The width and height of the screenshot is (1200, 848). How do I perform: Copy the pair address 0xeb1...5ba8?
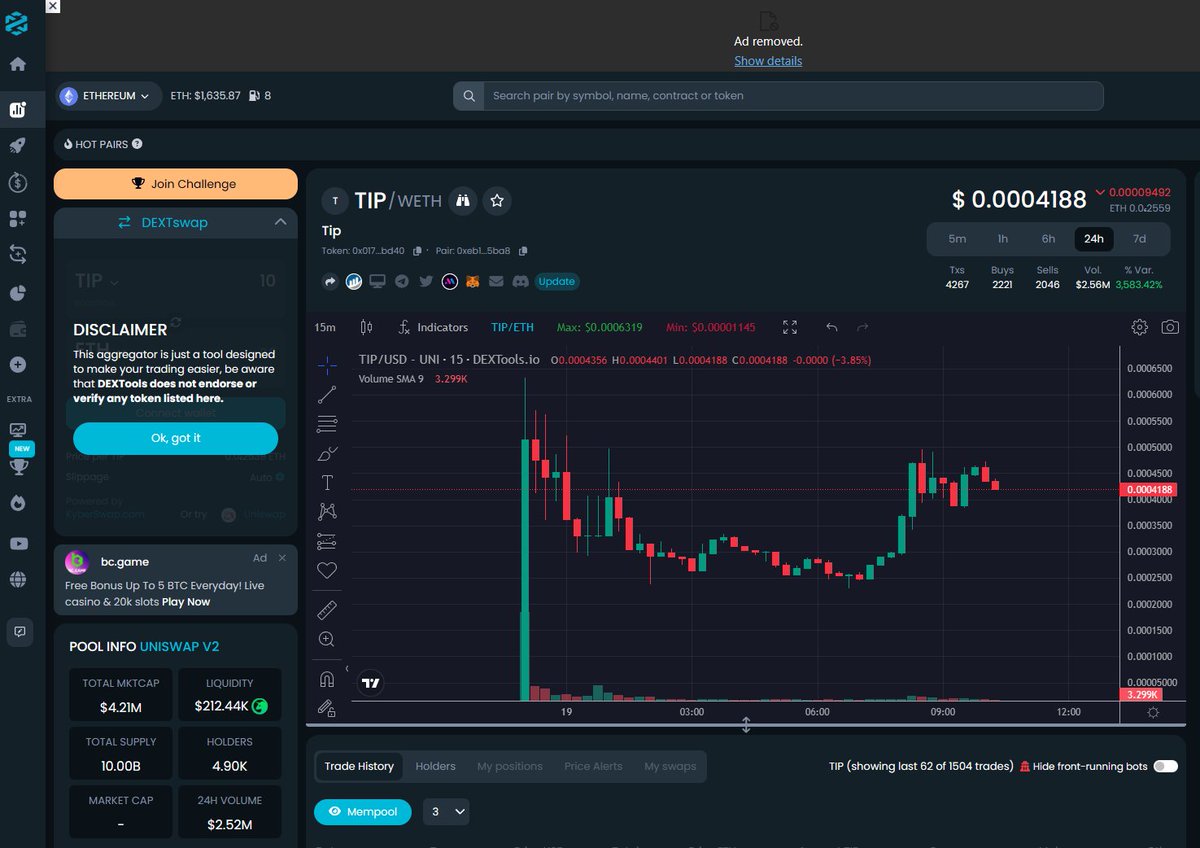523,251
